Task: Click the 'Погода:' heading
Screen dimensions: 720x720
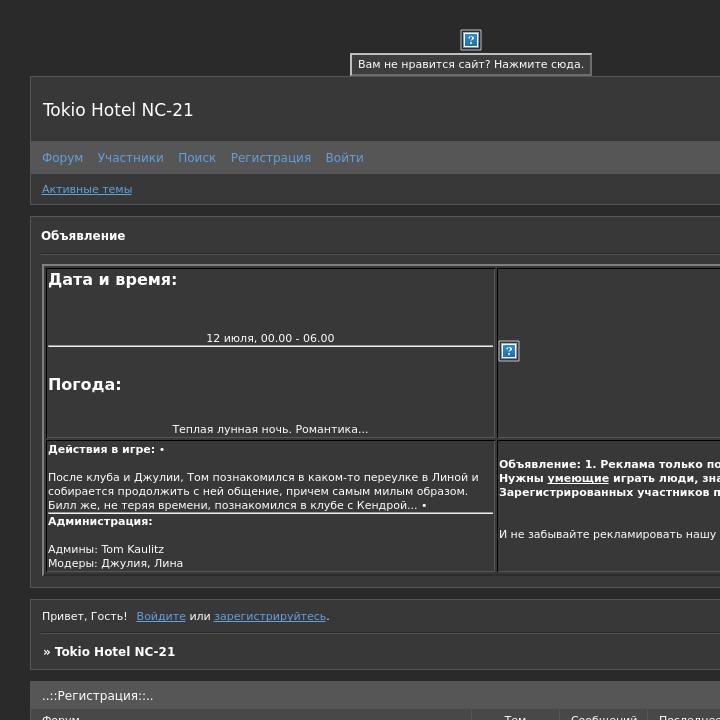Action: [85, 384]
